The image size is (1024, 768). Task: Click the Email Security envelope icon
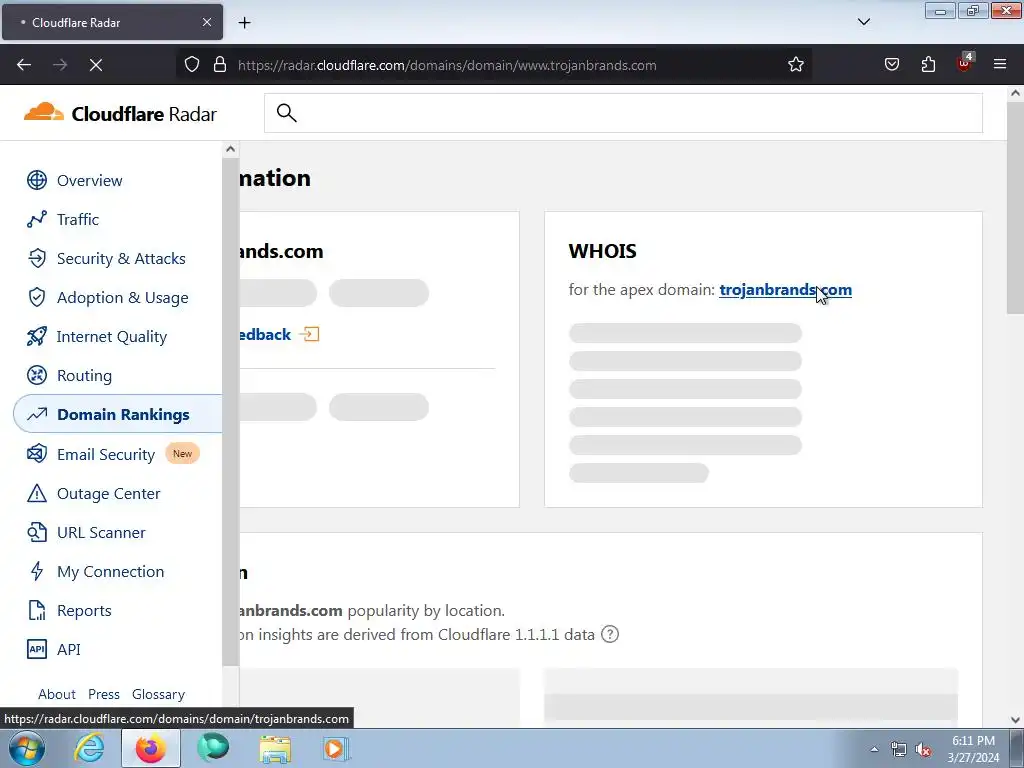[x=37, y=454]
